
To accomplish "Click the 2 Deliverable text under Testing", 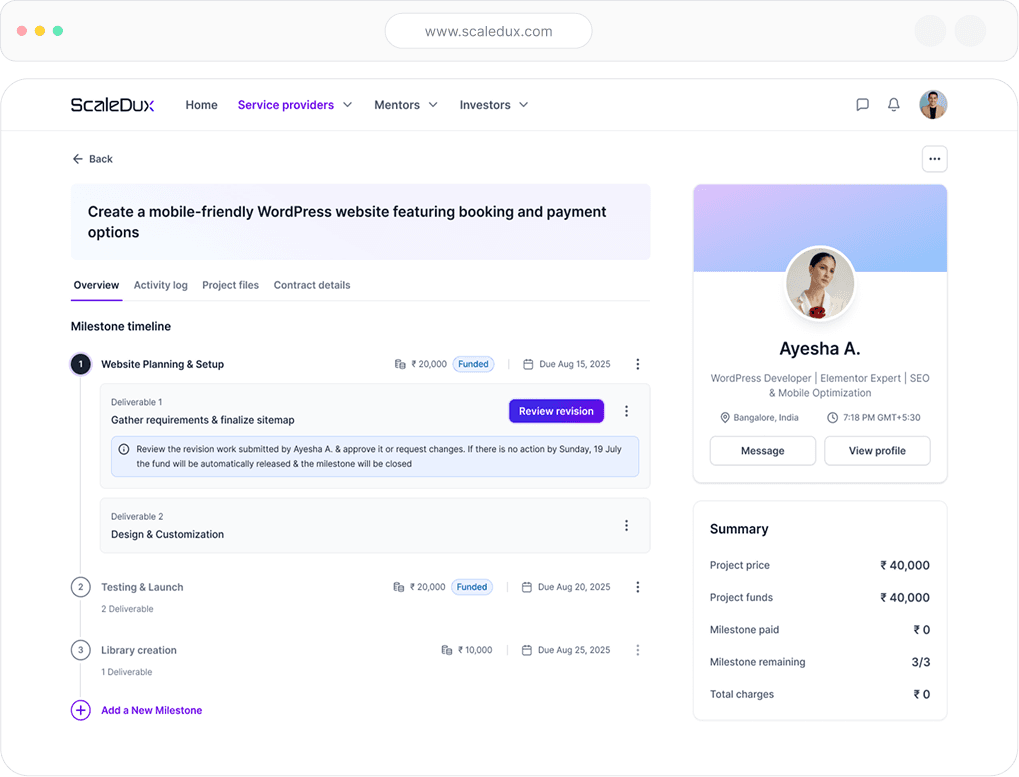I will click(x=127, y=609).
